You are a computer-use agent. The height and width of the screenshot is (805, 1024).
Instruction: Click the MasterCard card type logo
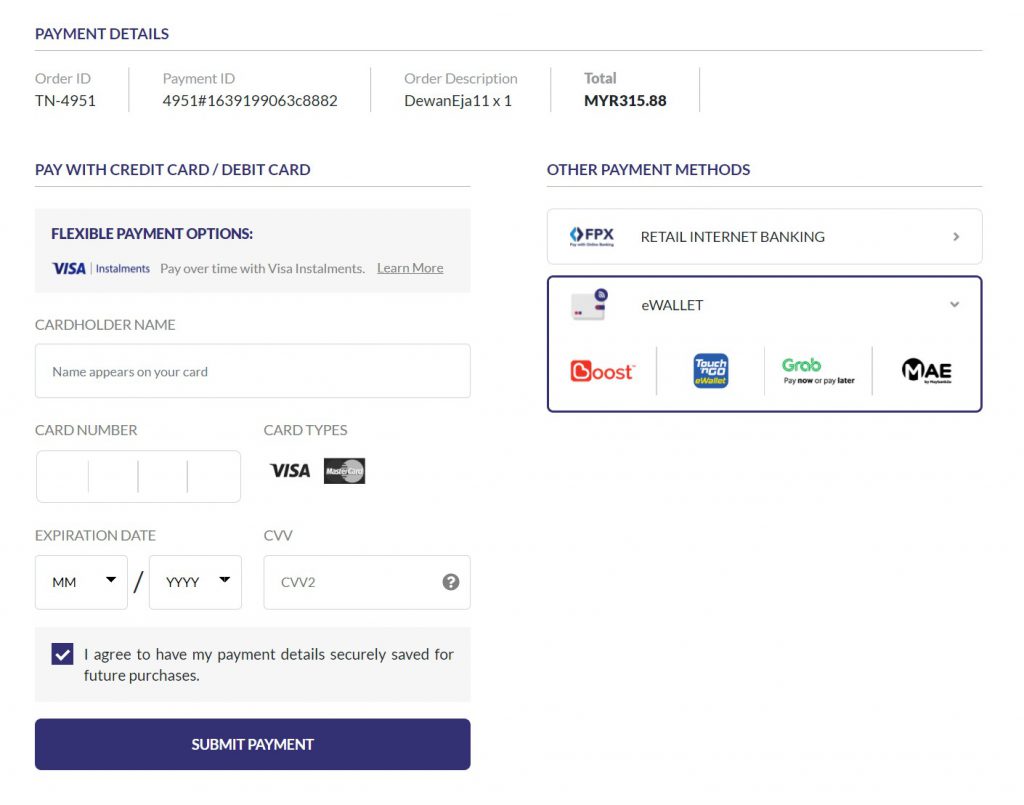[x=344, y=471]
